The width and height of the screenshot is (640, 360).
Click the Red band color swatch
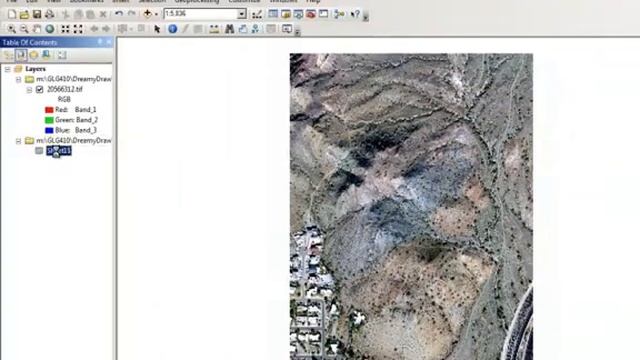pyautogui.click(x=49, y=110)
